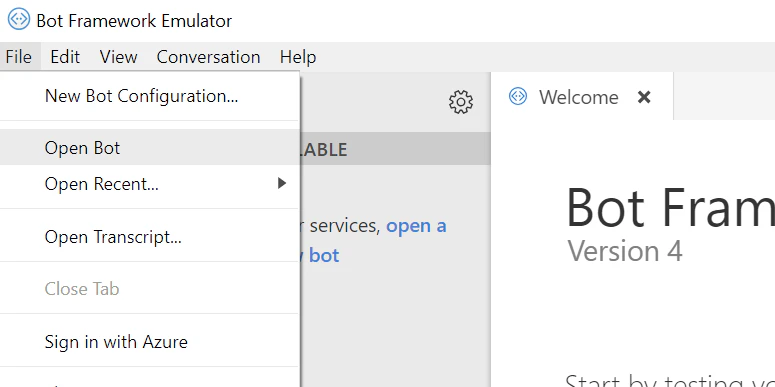
Task: Select Open Transcript... menu item
Action: tap(150, 237)
